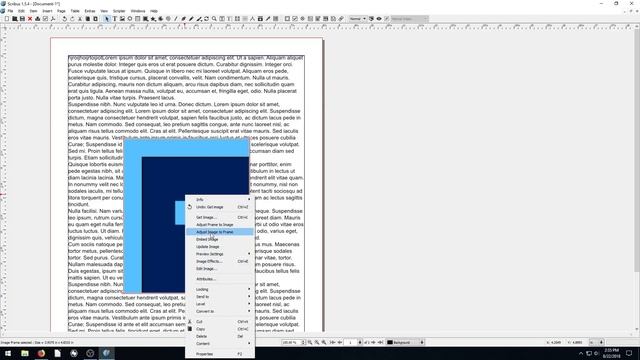Select the Bezier Curve tool

(x=183, y=19)
